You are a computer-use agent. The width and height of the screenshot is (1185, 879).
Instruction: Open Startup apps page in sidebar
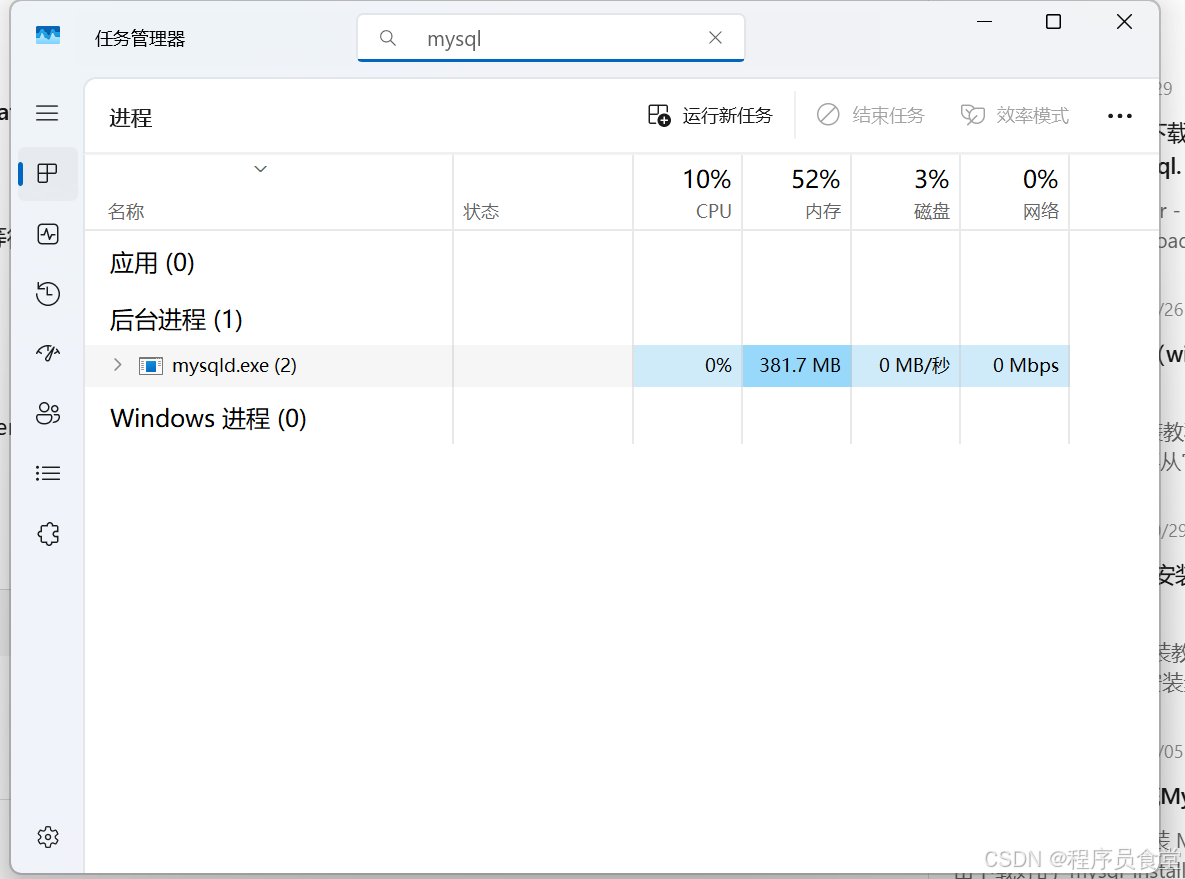[x=48, y=353]
